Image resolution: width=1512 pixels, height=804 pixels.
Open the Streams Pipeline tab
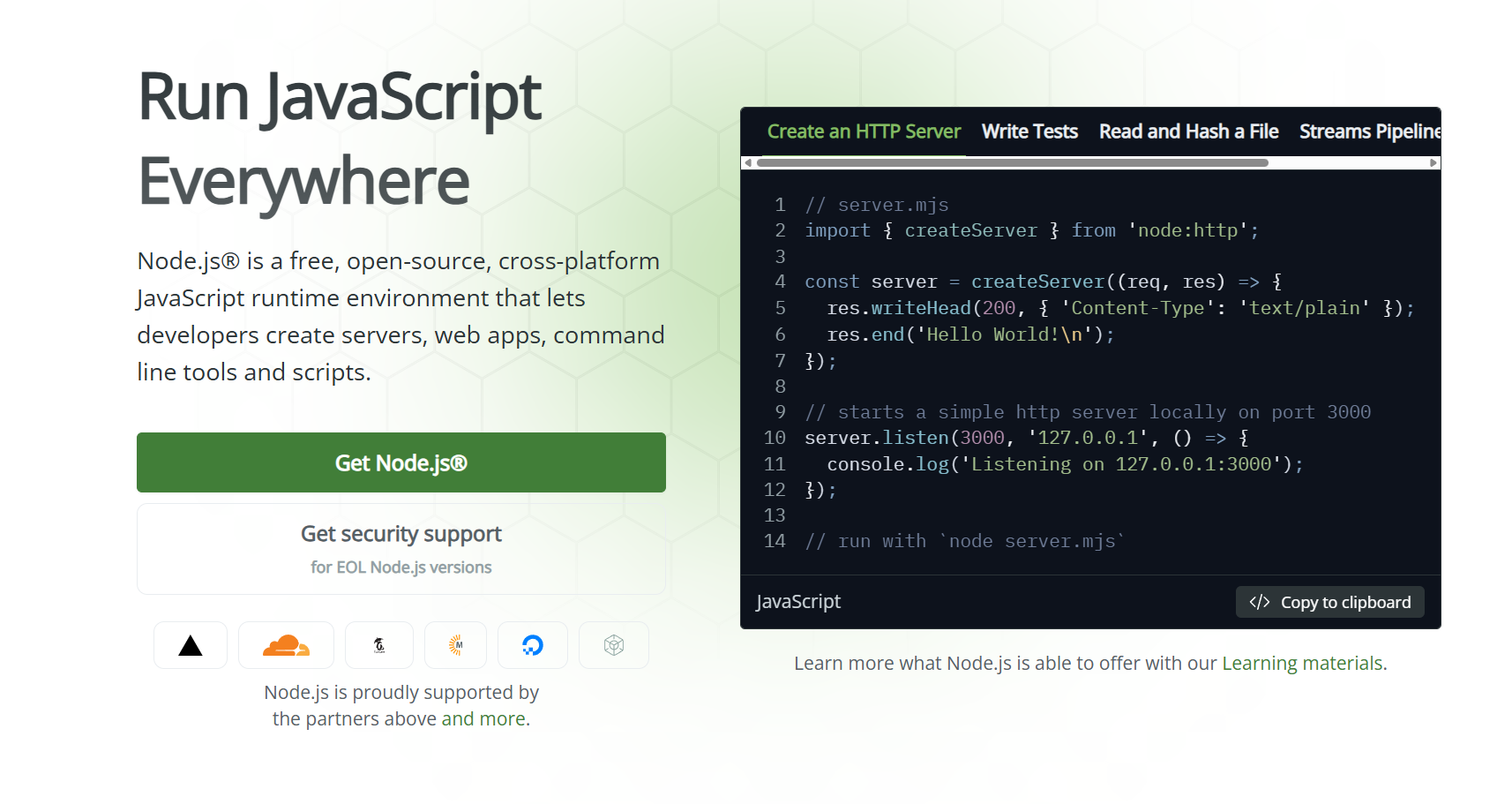pos(1369,131)
